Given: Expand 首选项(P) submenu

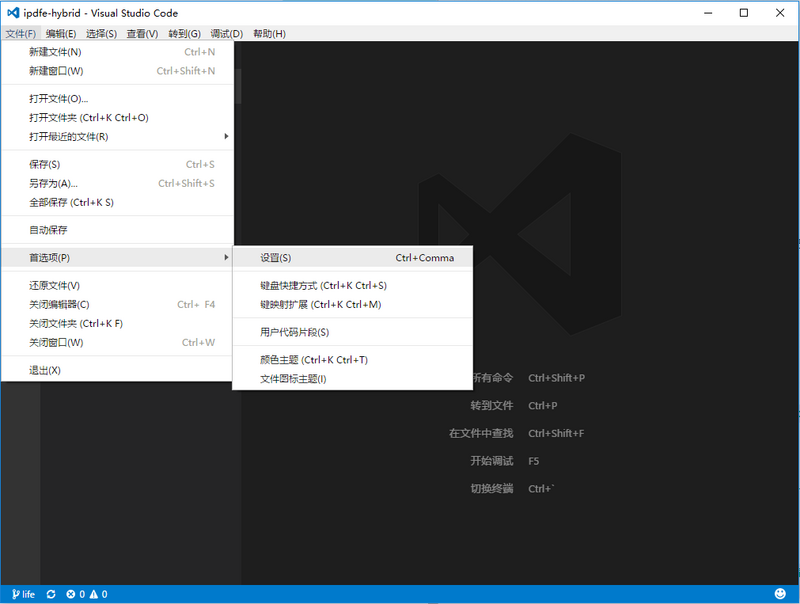Looking at the screenshot, I should 117,258.
